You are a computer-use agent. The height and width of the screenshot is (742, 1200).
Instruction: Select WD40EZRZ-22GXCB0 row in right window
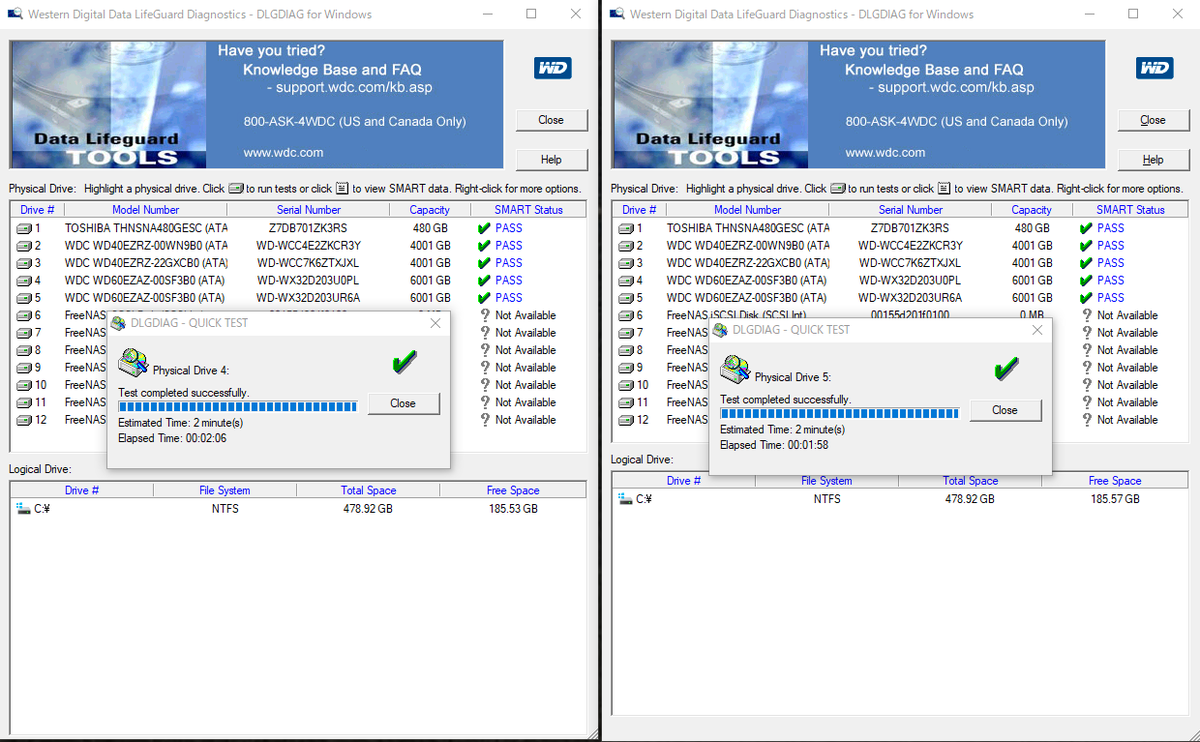(x=900, y=263)
